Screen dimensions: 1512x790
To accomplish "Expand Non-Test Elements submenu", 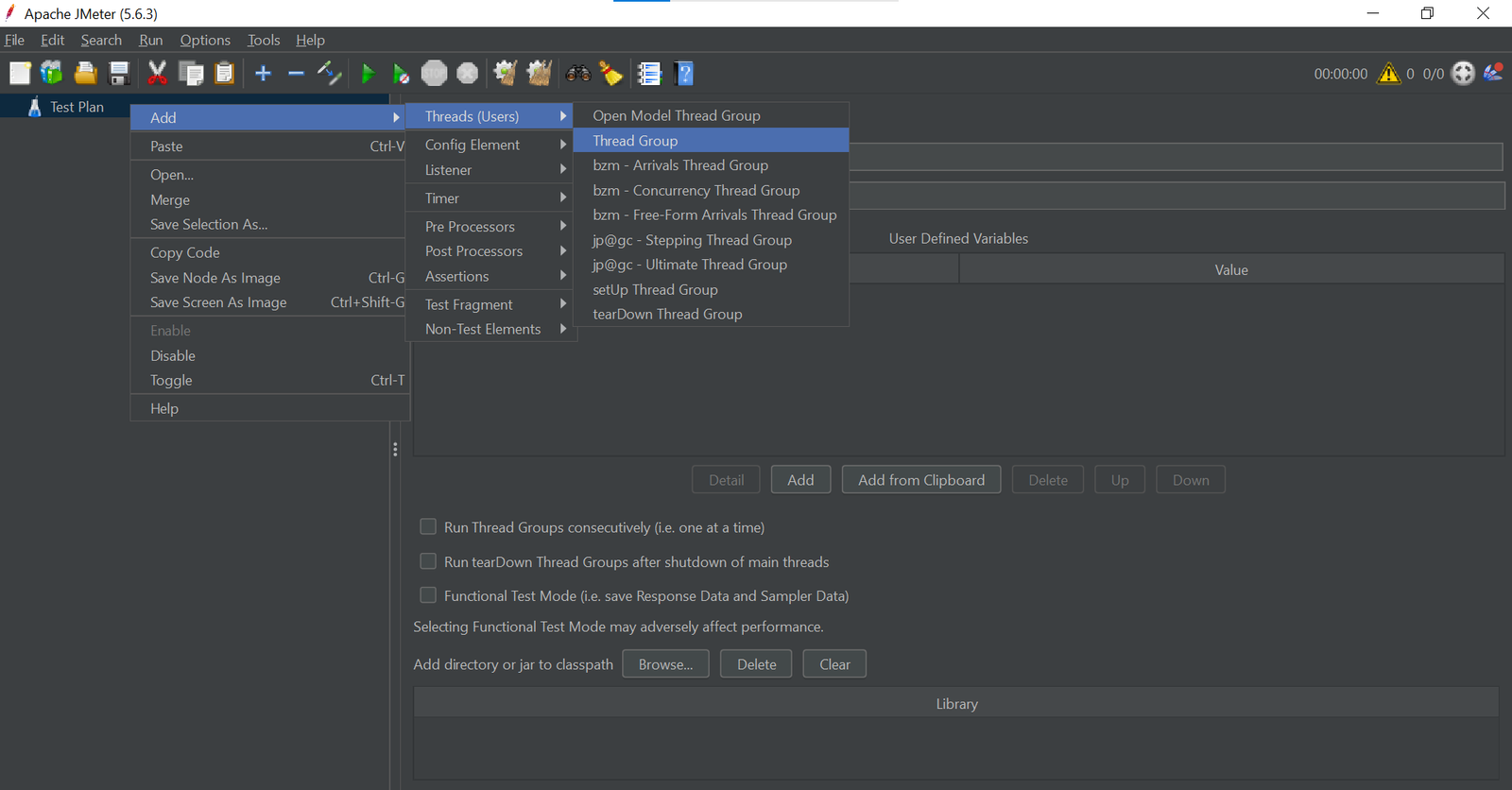I will click(490, 329).
